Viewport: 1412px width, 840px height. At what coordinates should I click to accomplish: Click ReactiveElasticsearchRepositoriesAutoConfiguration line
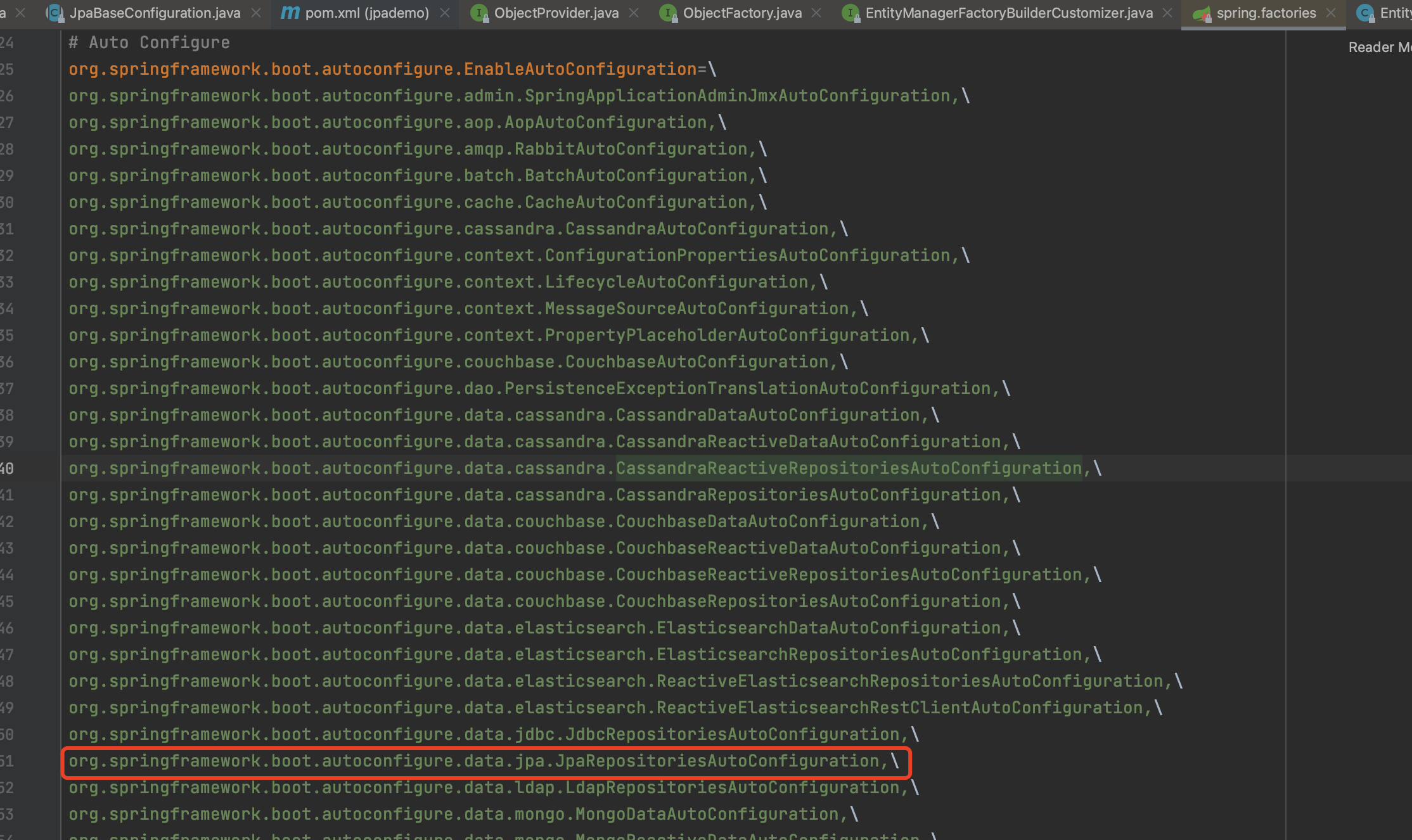point(626,681)
